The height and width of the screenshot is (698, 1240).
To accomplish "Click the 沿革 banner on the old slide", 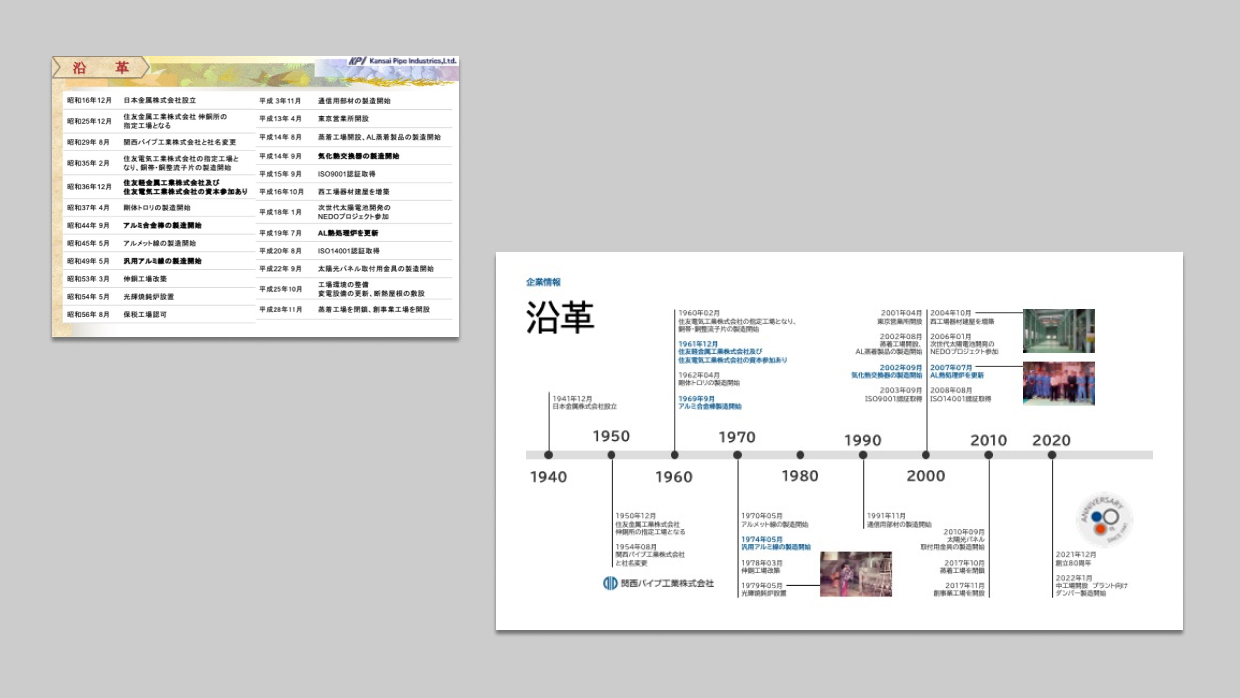I will pos(100,68).
